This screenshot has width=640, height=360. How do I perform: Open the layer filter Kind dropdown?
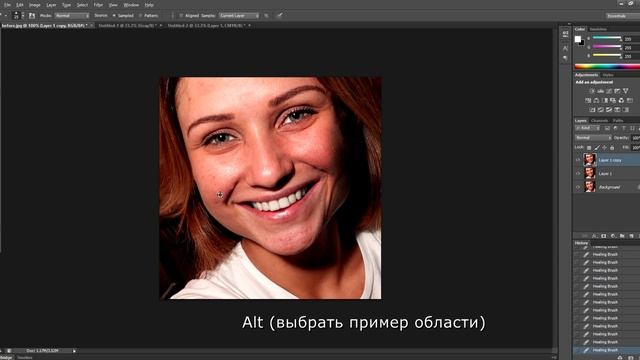tap(588, 128)
